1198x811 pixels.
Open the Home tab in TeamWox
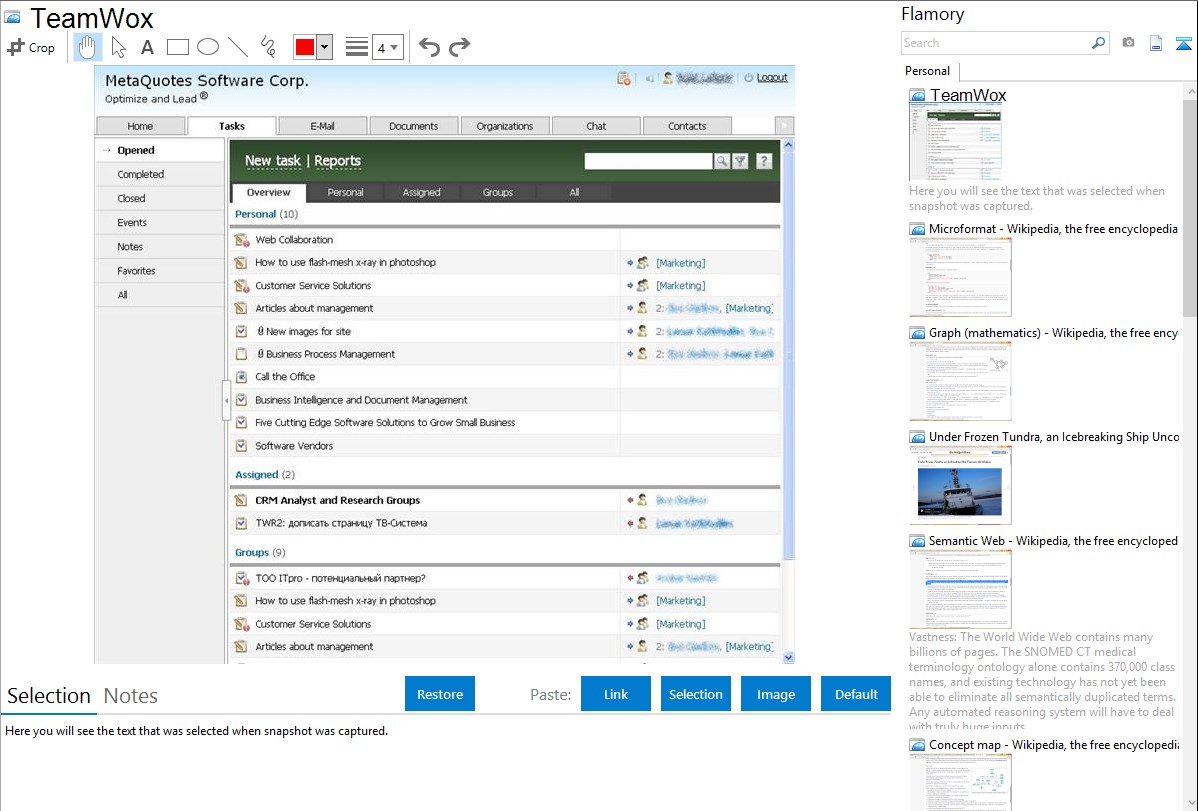click(141, 126)
